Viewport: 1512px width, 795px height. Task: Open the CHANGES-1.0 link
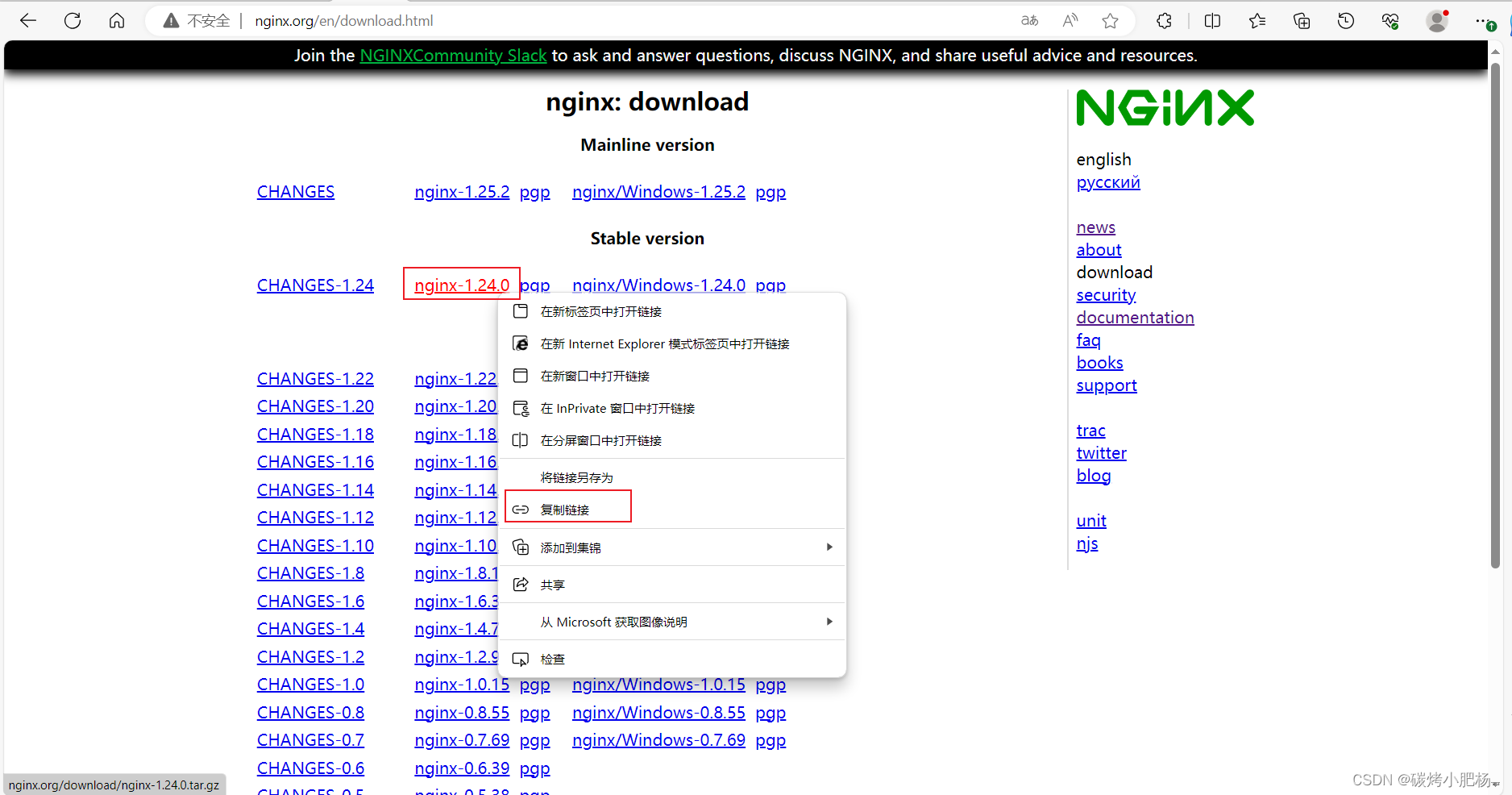pyautogui.click(x=310, y=685)
